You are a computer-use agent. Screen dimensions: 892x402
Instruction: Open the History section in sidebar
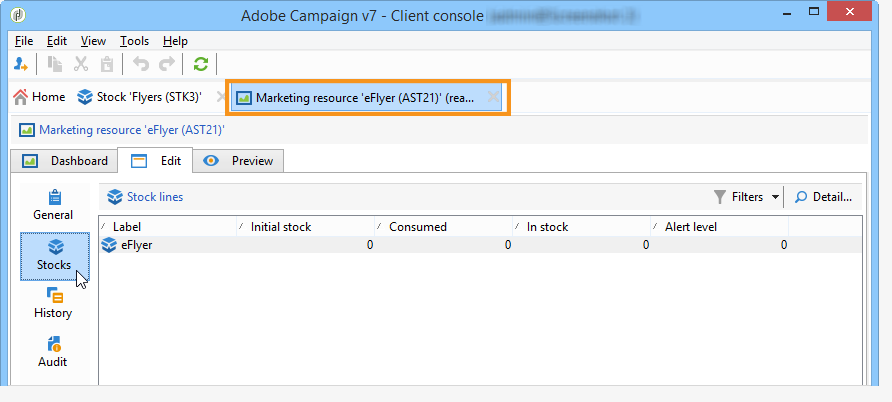53,302
